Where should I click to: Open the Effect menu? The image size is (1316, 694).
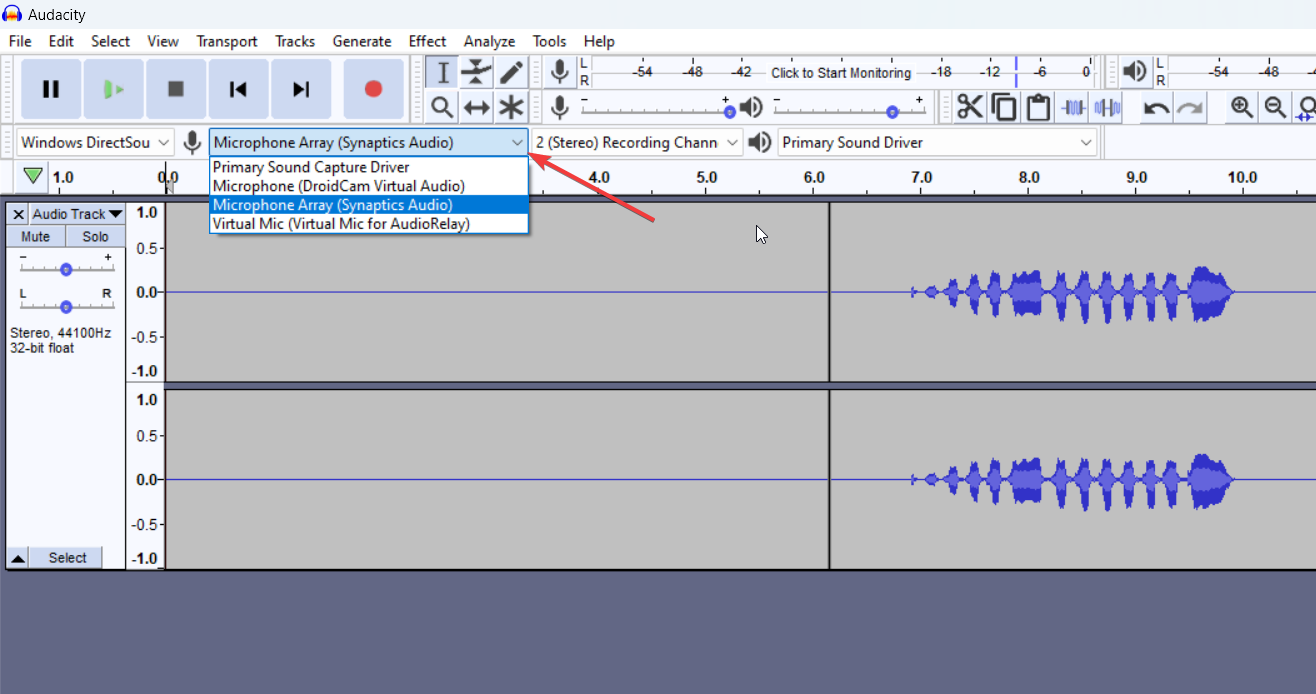(427, 41)
